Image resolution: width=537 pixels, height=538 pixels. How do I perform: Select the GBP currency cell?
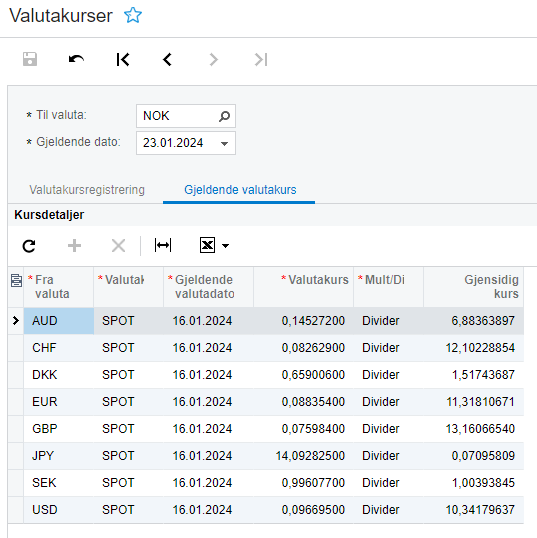59,429
